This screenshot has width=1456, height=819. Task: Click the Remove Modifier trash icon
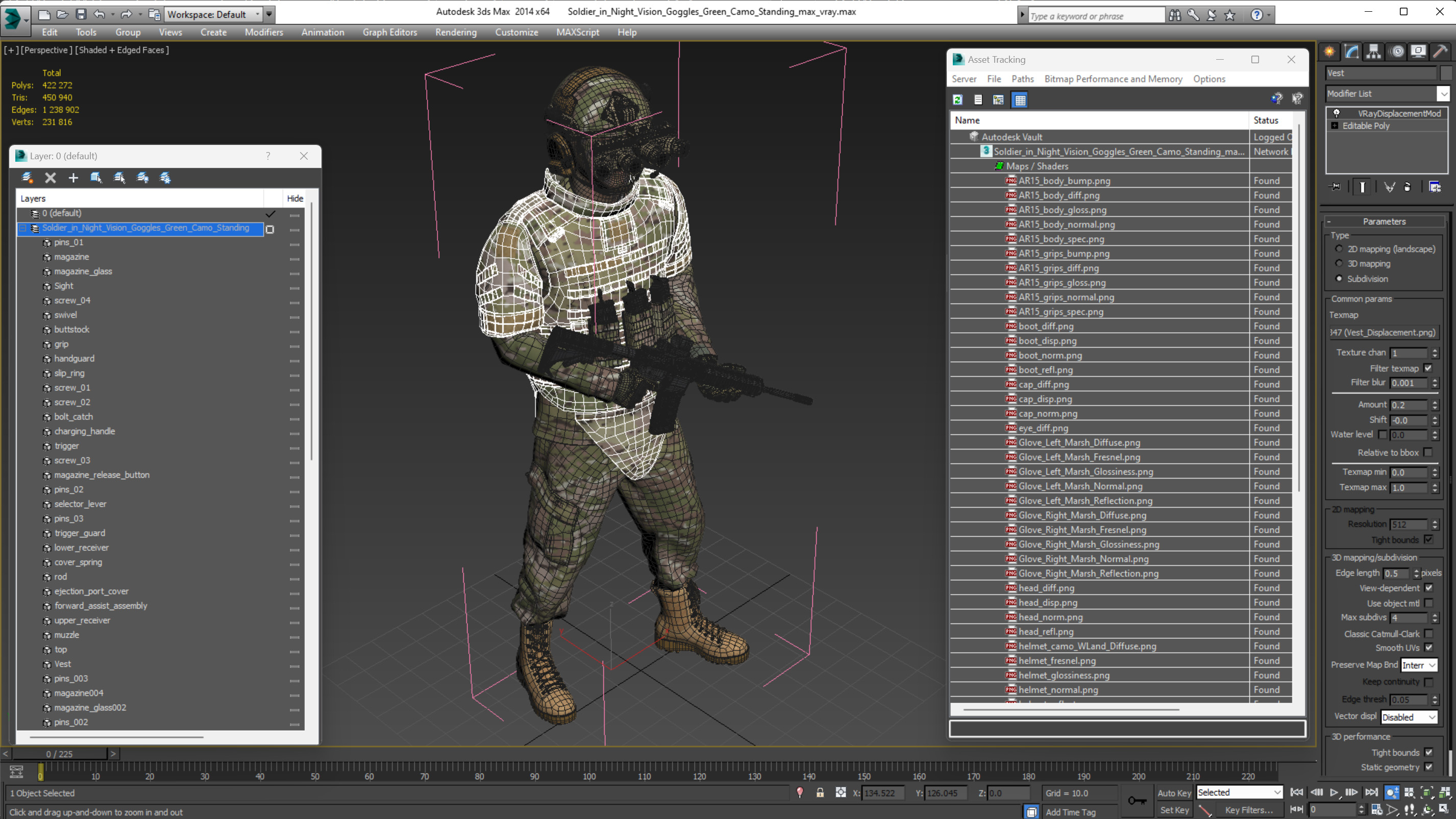(1408, 187)
